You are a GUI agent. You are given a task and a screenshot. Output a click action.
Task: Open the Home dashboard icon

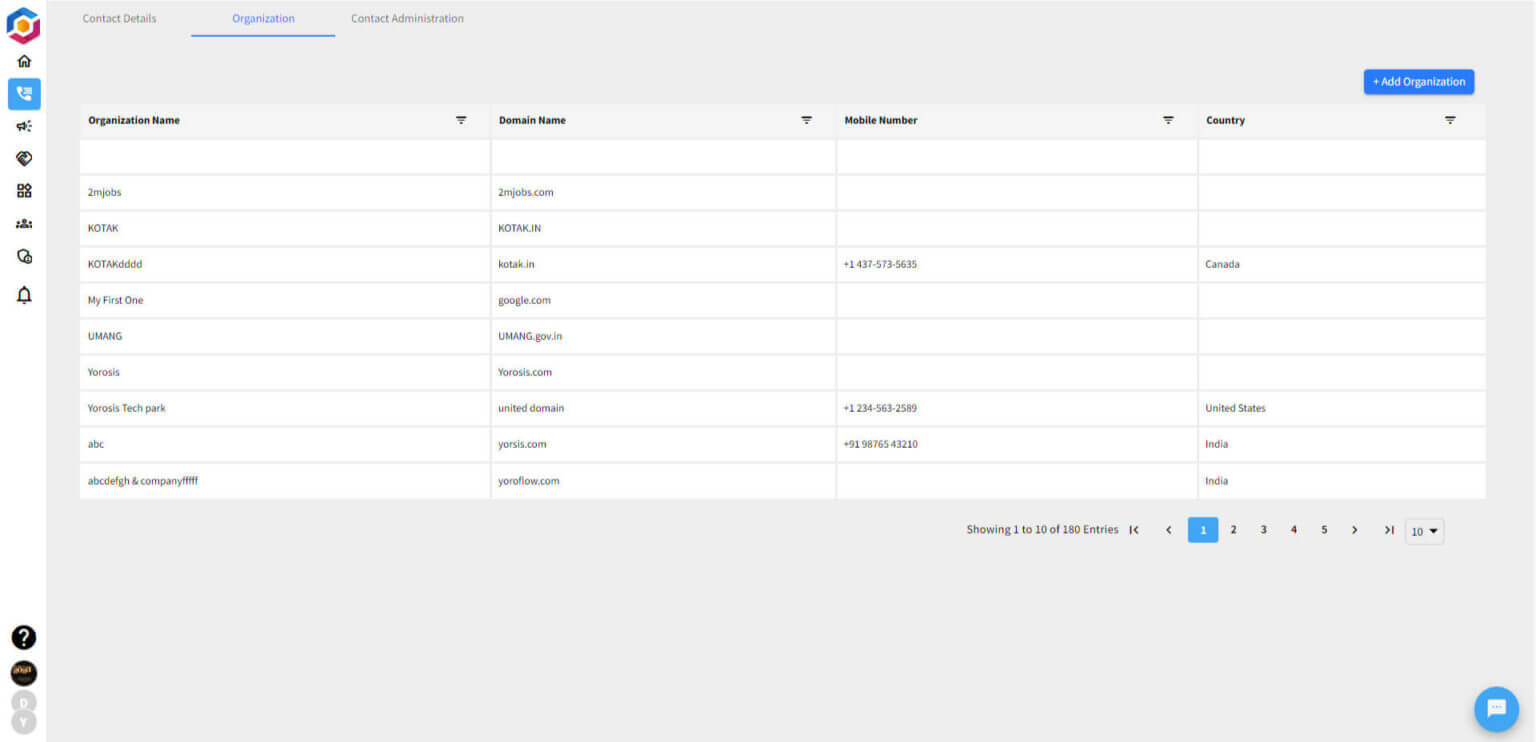click(x=23, y=60)
